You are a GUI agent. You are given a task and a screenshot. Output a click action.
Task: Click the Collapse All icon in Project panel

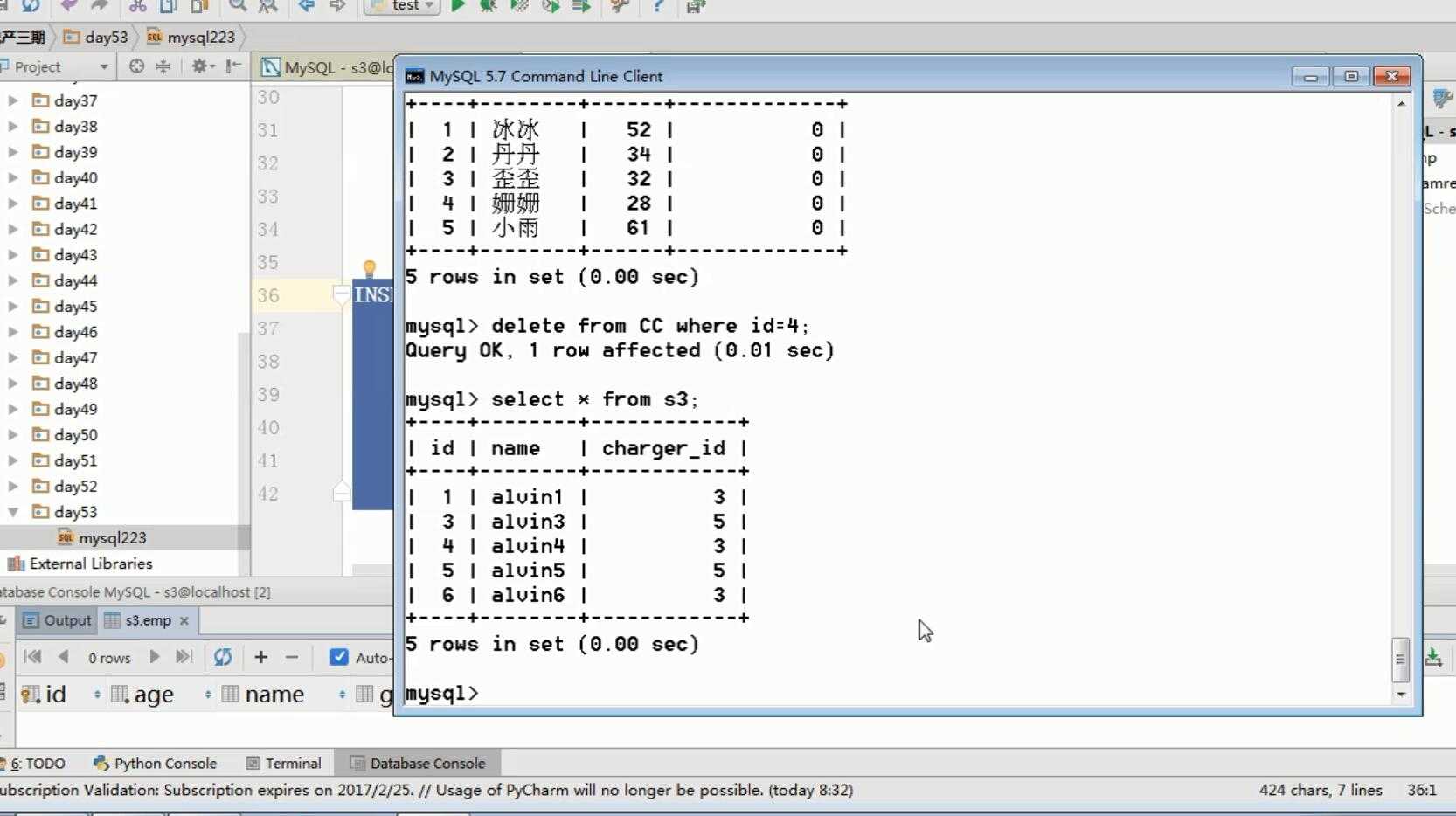pyautogui.click(x=163, y=66)
